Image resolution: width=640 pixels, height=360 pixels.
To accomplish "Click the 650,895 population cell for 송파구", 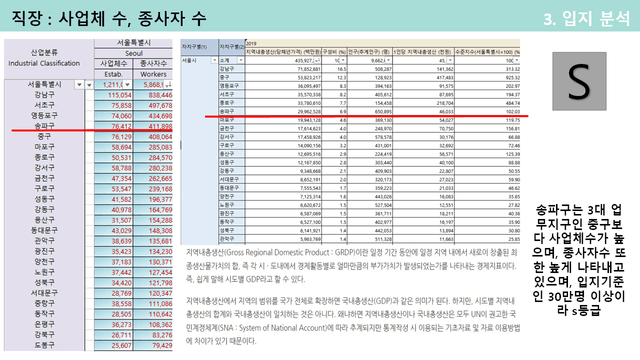I will point(370,111).
